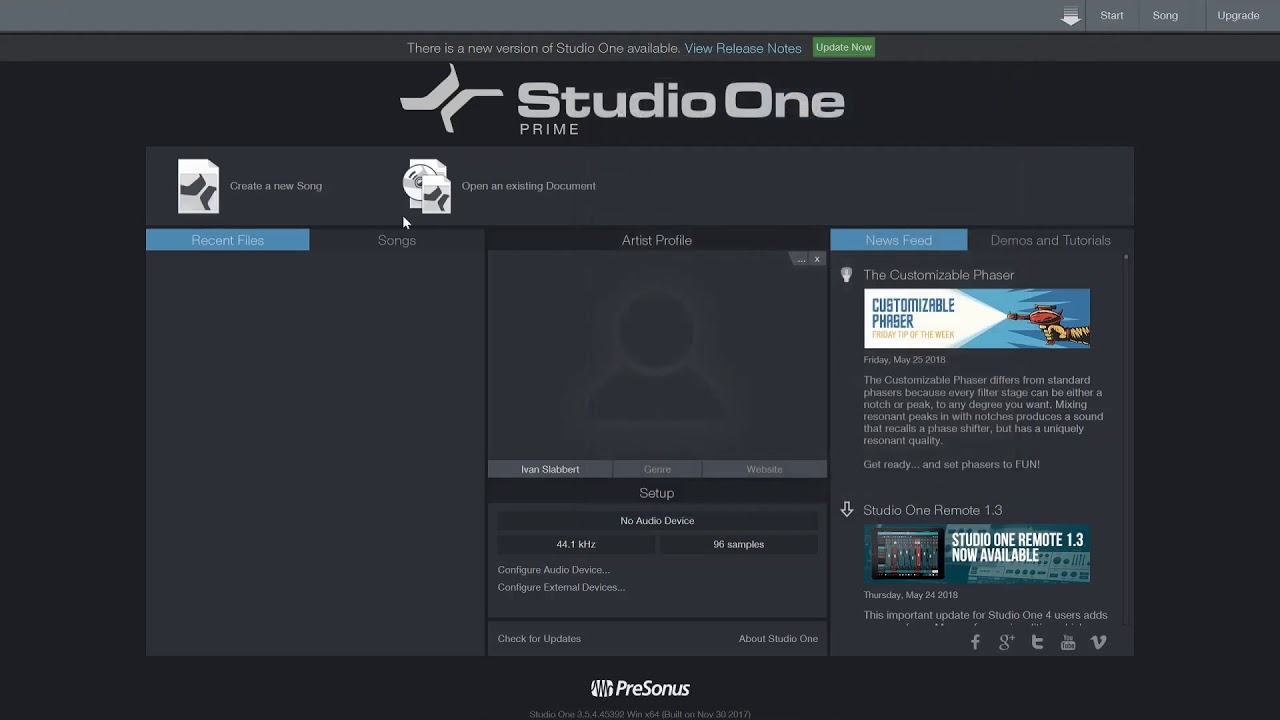This screenshot has width=1280, height=720.
Task: Click the Thursday, May 24 2018 date
Action: [x=910, y=595]
